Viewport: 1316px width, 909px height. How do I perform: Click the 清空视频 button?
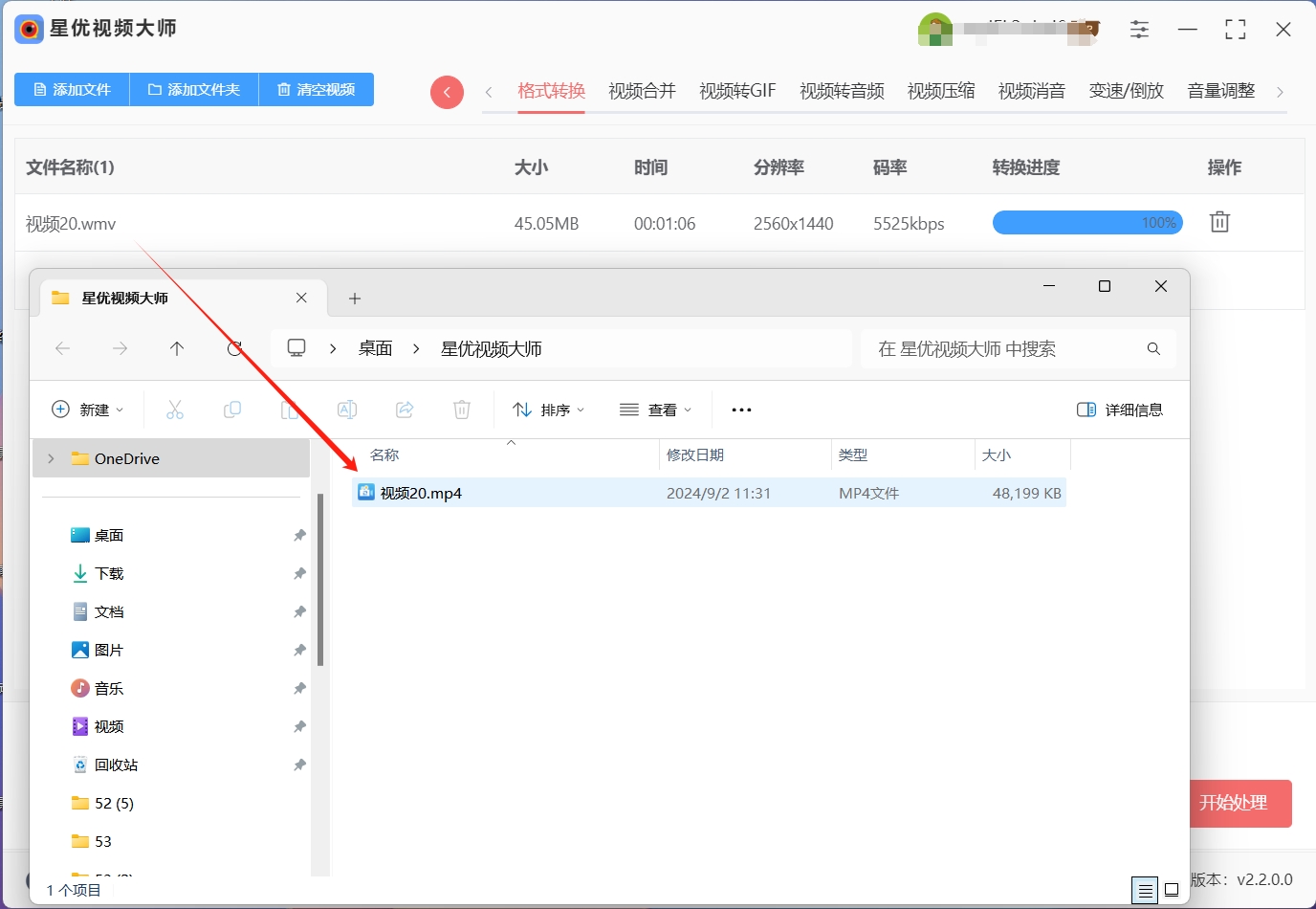coord(317,89)
